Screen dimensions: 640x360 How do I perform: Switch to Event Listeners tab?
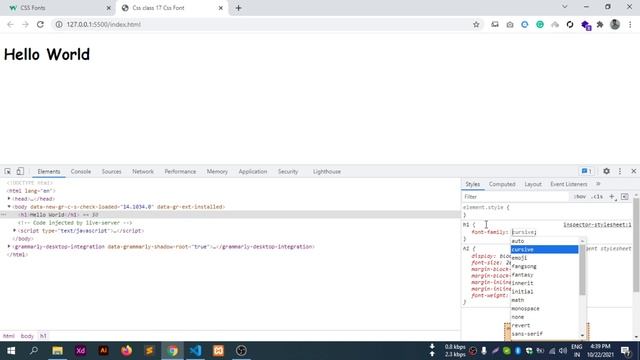(x=569, y=184)
